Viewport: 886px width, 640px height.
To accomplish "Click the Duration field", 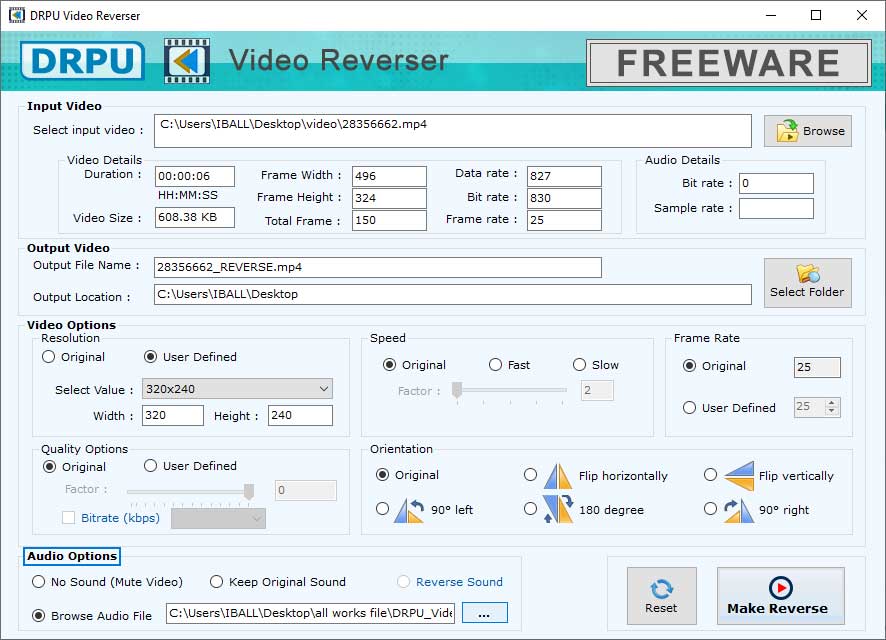I will coord(195,176).
